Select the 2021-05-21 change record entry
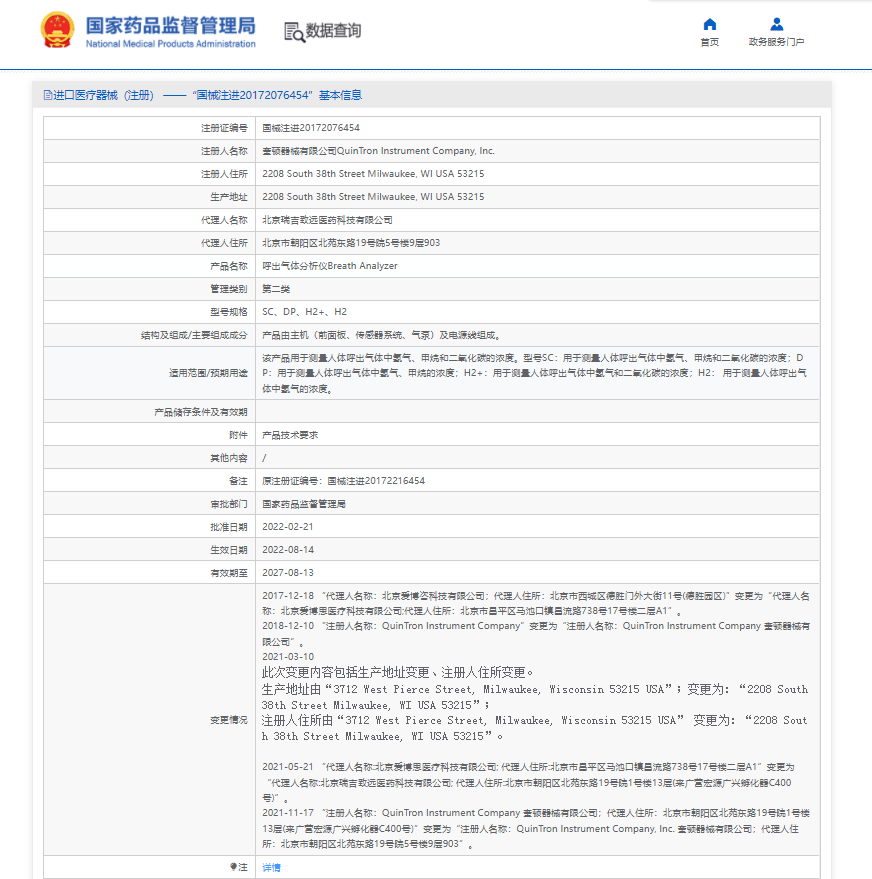The width and height of the screenshot is (872, 879). click(x=528, y=782)
